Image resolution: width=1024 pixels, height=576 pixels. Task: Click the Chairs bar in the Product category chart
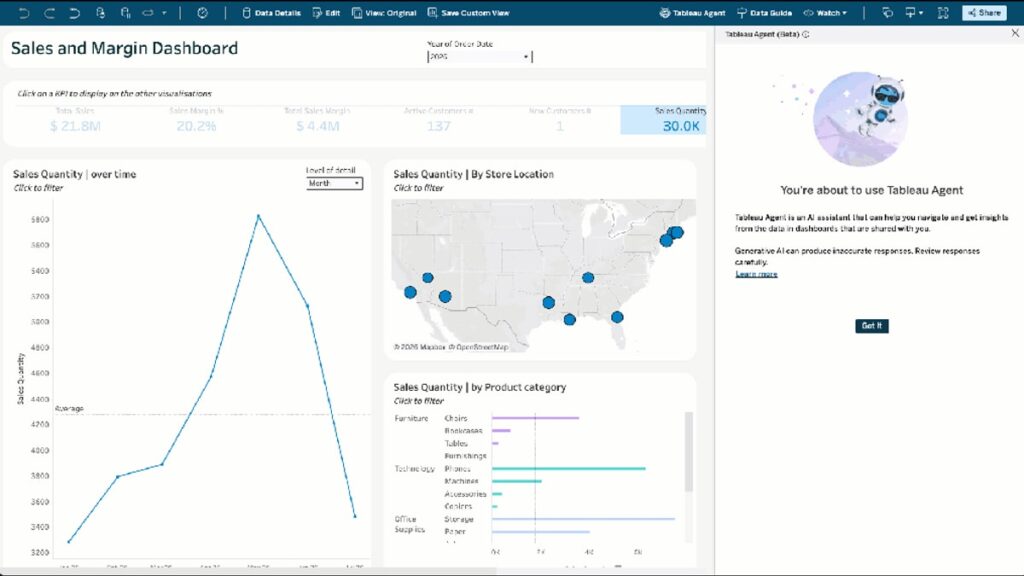[536, 418]
